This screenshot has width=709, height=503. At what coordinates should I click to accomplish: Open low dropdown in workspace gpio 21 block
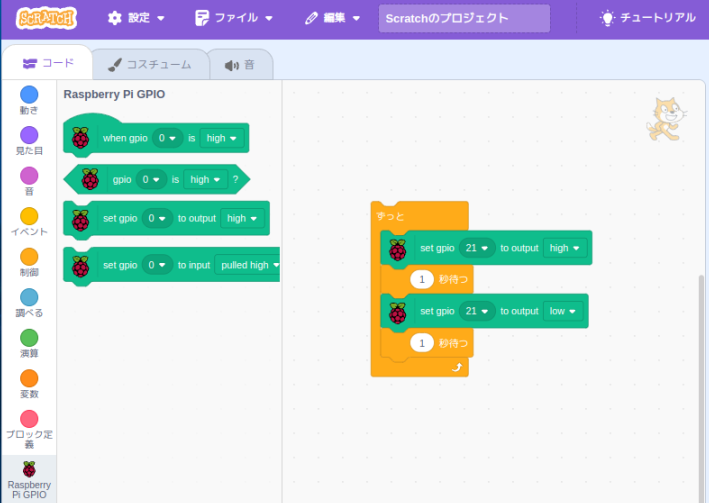point(562,311)
